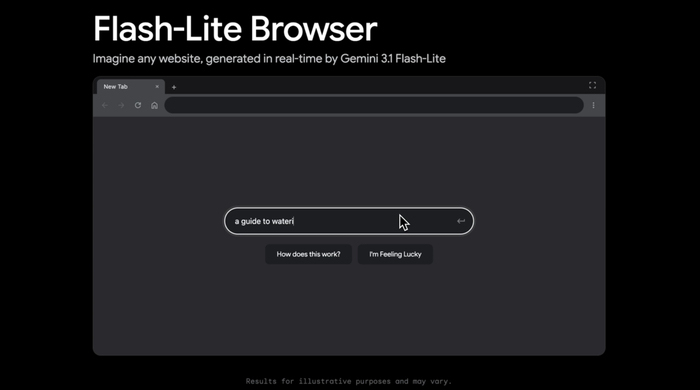
Task: Click the 'Imagine any website' subtitle text
Action: click(269, 58)
